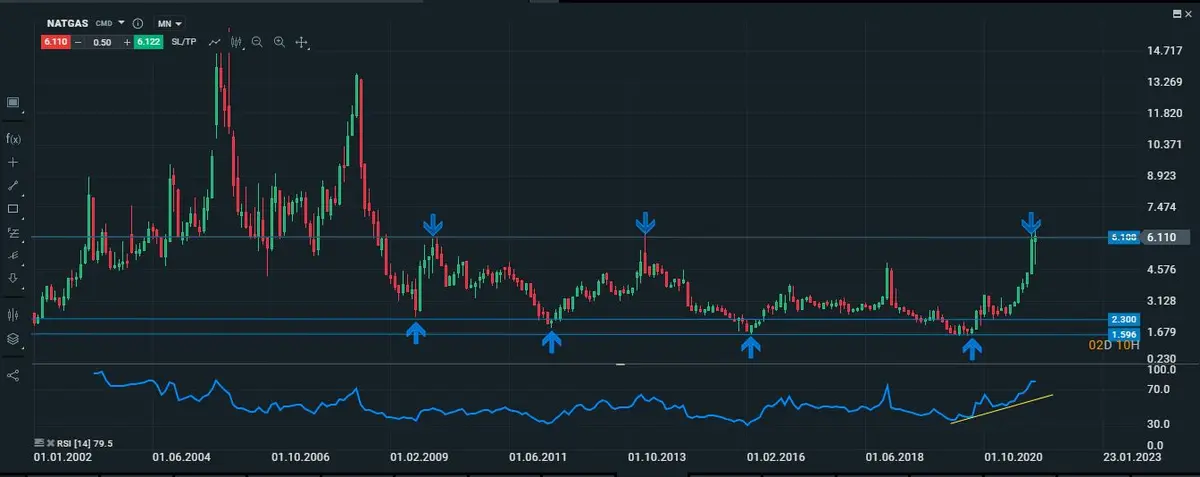This screenshot has height=477, width=1200.
Task: Click the share chart icon
Action: point(14,375)
